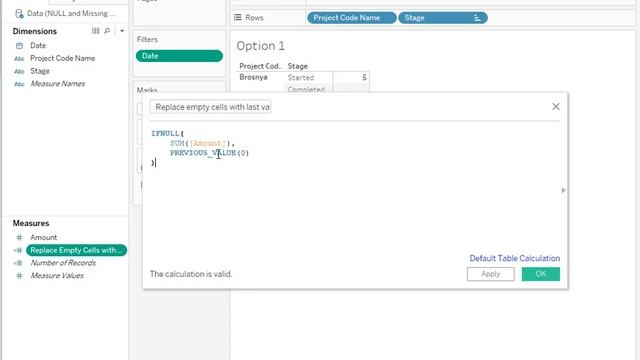Click inside the formula on PREVIOUS_VALUE(0)
The width and height of the screenshot is (640, 360).
pyautogui.click(x=209, y=153)
